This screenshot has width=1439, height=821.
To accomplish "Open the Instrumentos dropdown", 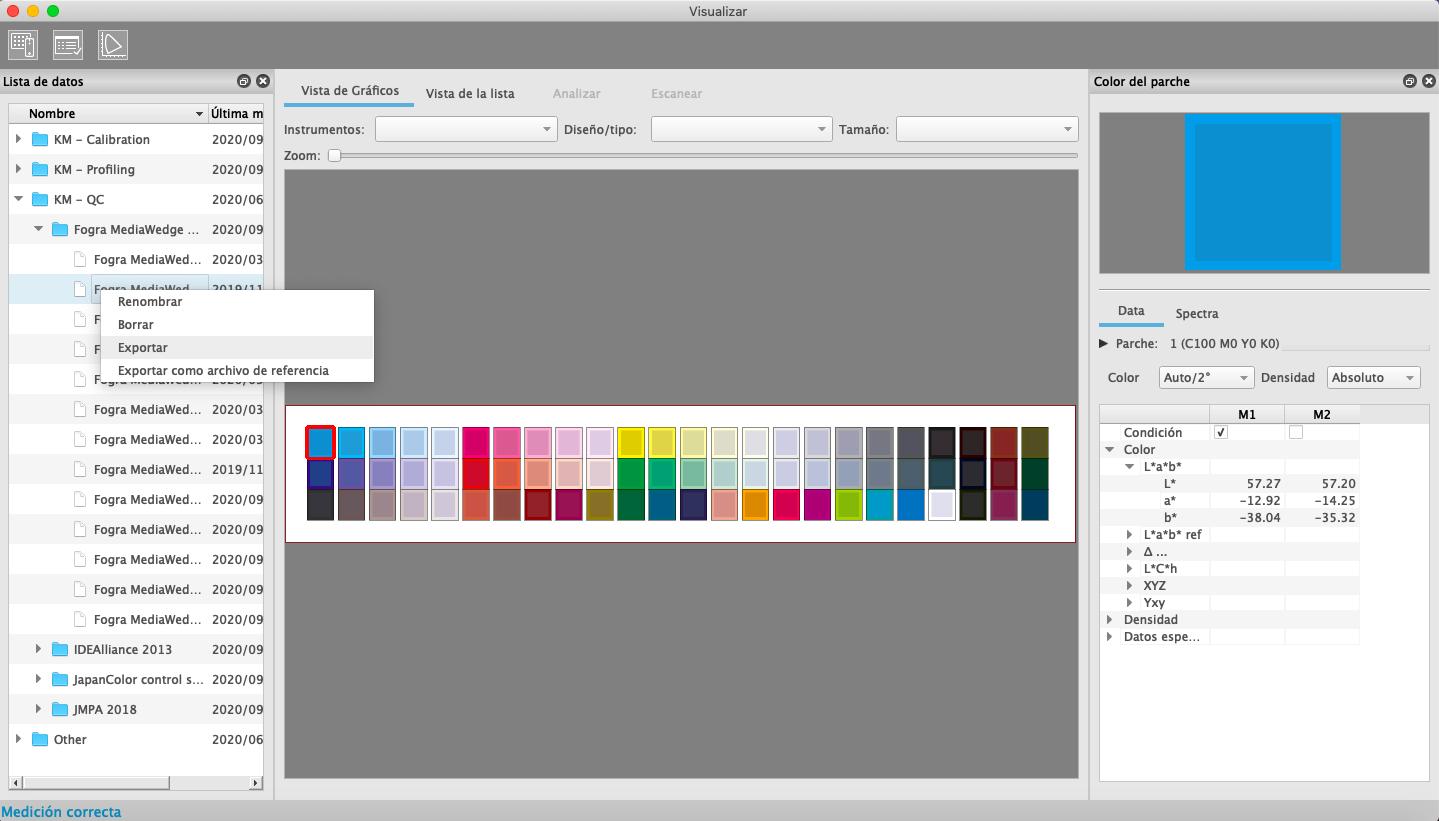I will (466, 129).
